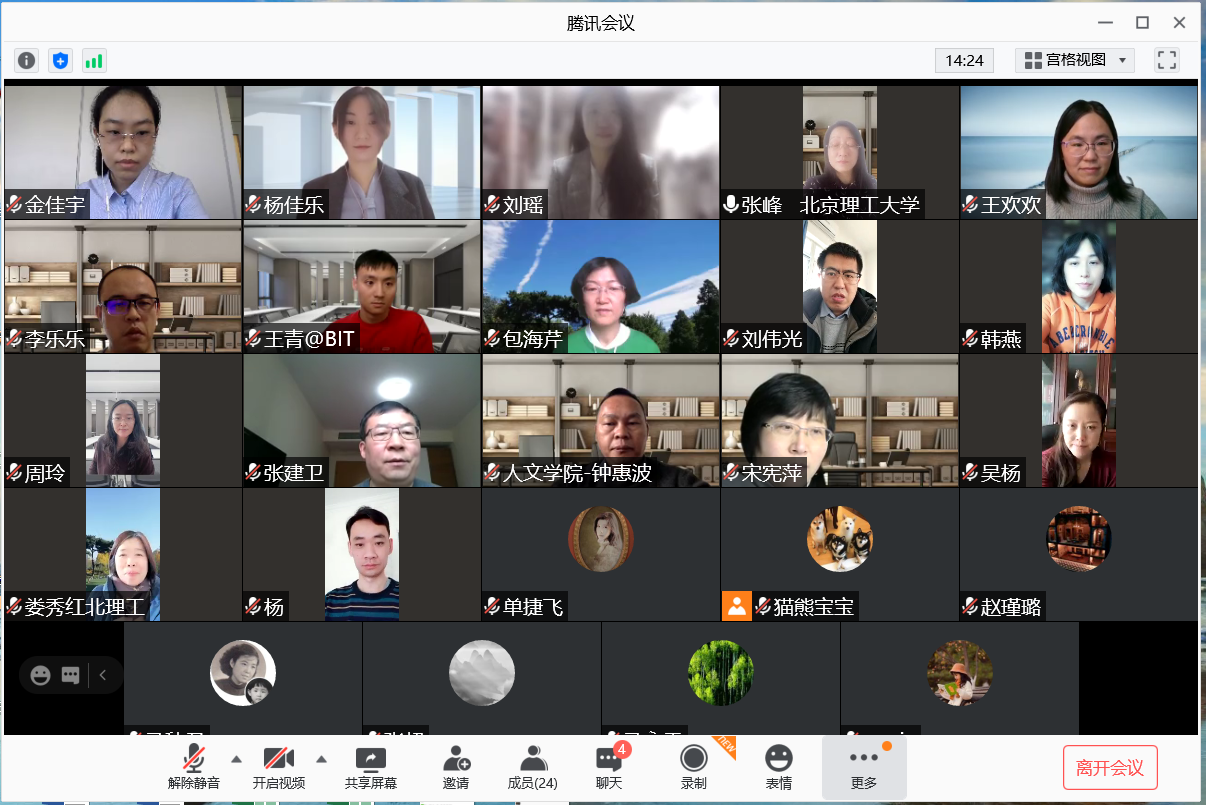The height and width of the screenshot is (805, 1206).
Task: Click the 离开会议 leave meeting button
Action: point(1109,768)
